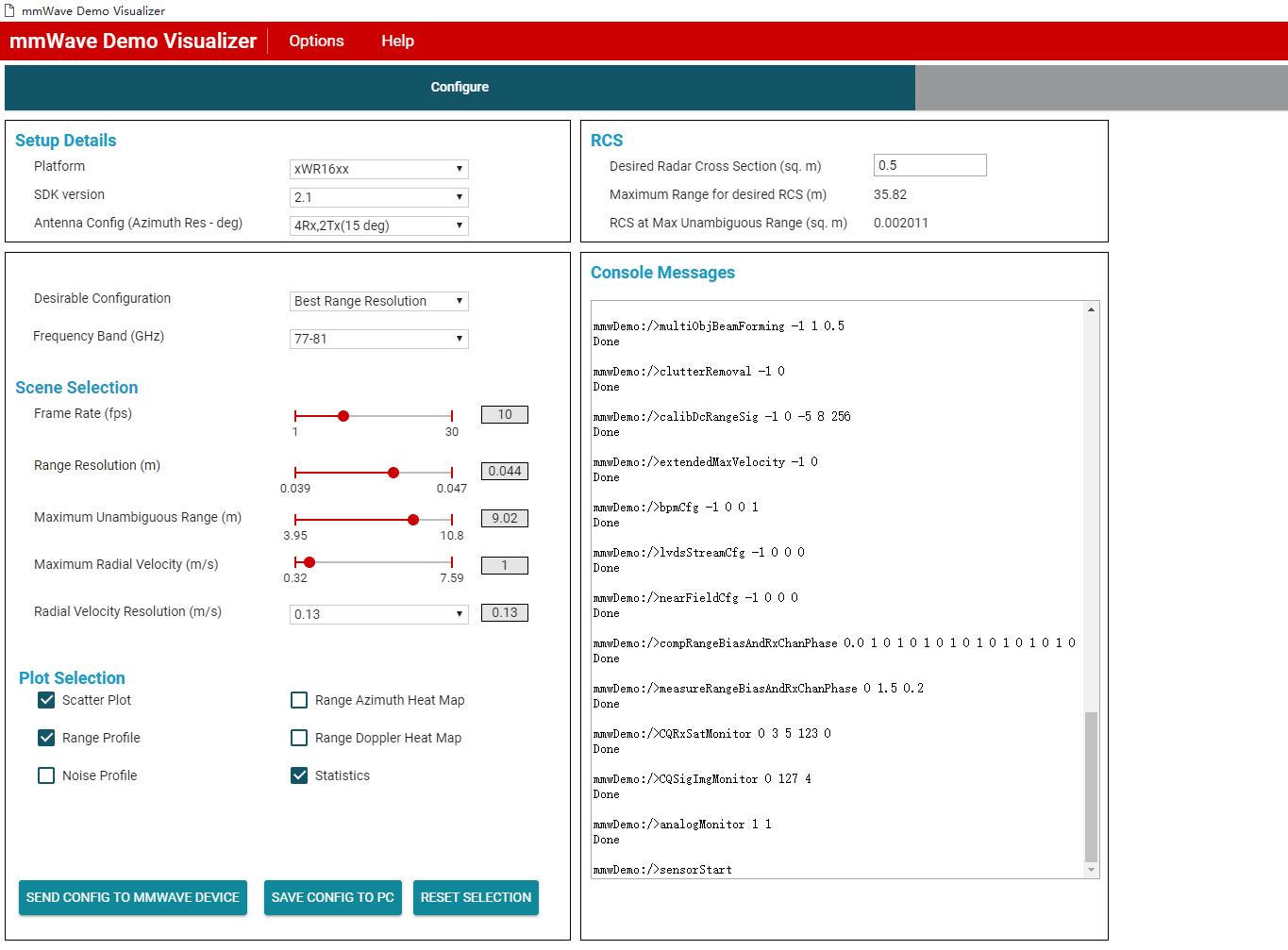Image resolution: width=1288 pixels, height=950 pixels.
Task: Open the Desirable Configuration dropdown
Action: click(378, 301)
